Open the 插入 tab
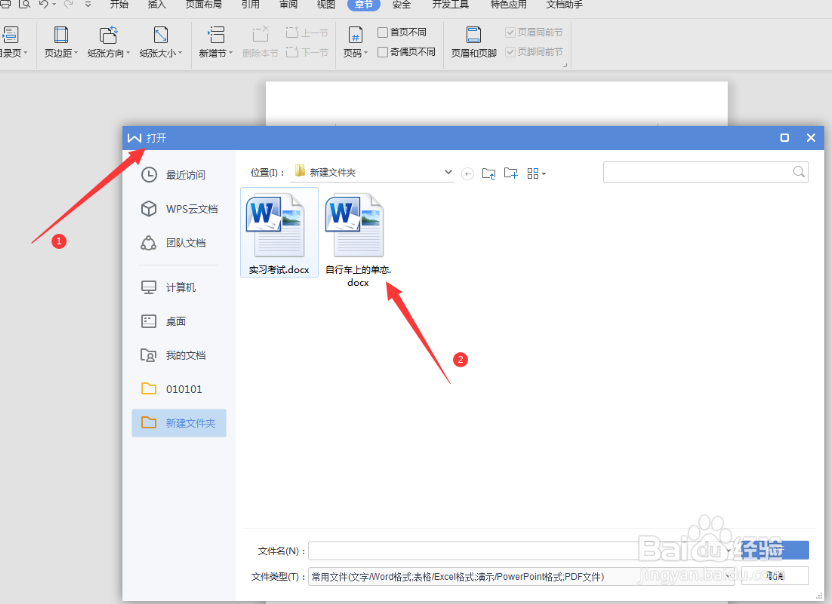Viewport: 832px width, 604px height. click(157, 4)
